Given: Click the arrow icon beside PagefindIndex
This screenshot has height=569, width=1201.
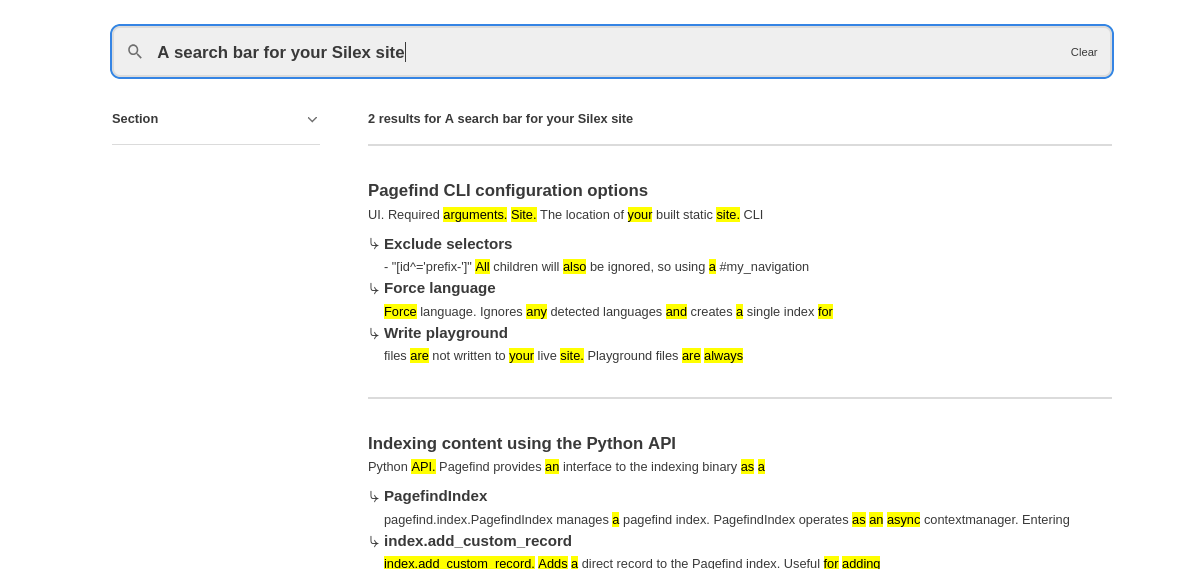Looking at the screenshot, I should point(374,497).
